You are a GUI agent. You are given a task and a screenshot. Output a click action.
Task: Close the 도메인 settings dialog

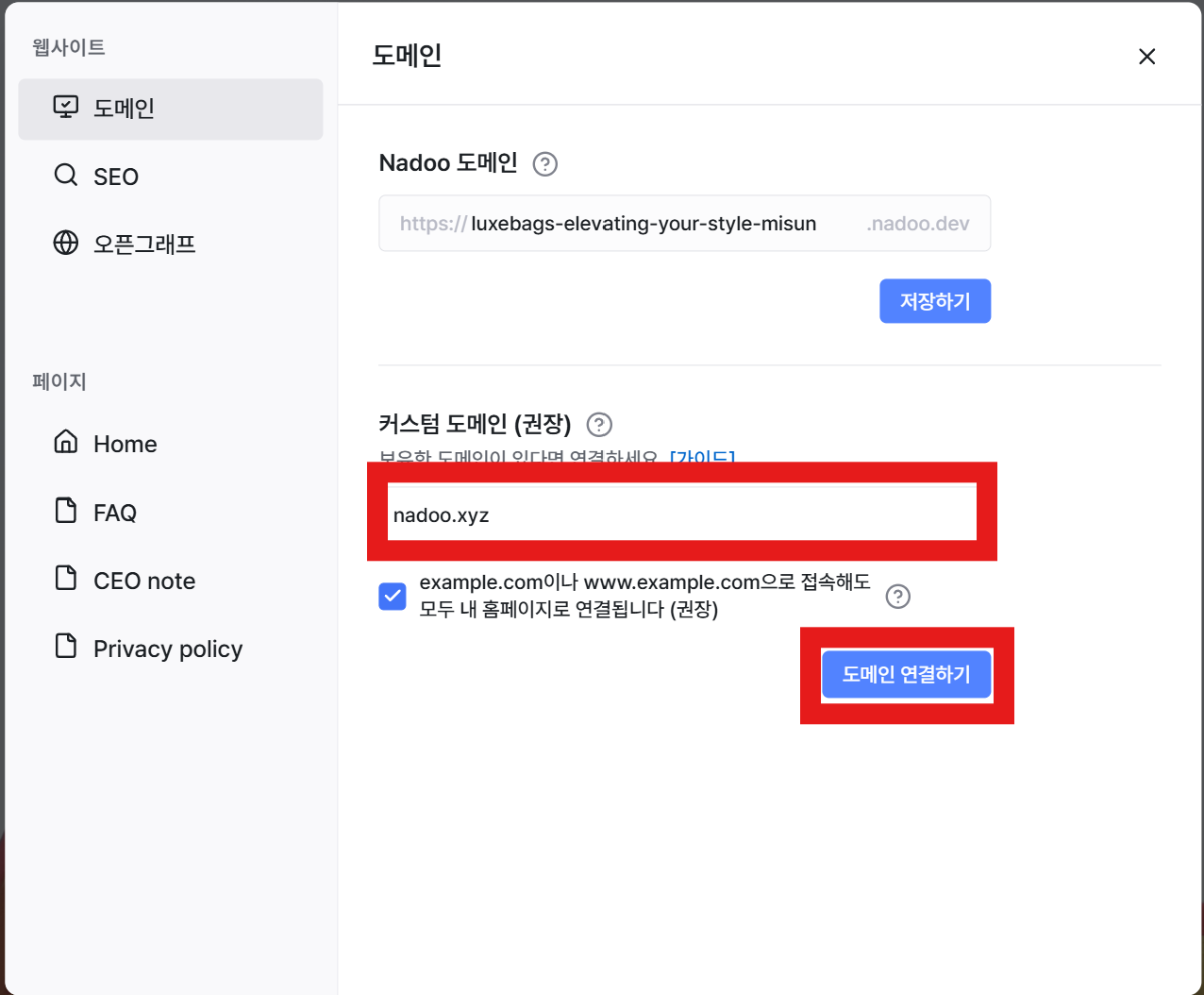click(1147, 57)
